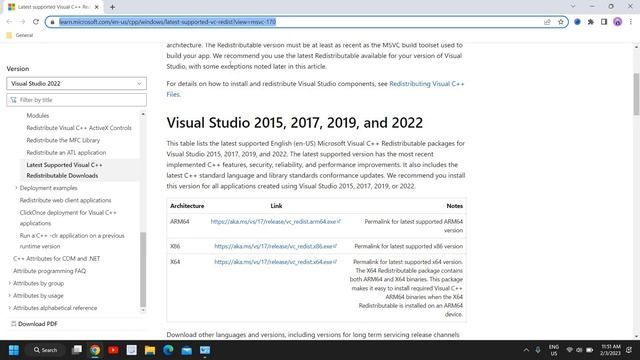Open Redistribute an ATL application
640x360 pixels.
point(66,152)
